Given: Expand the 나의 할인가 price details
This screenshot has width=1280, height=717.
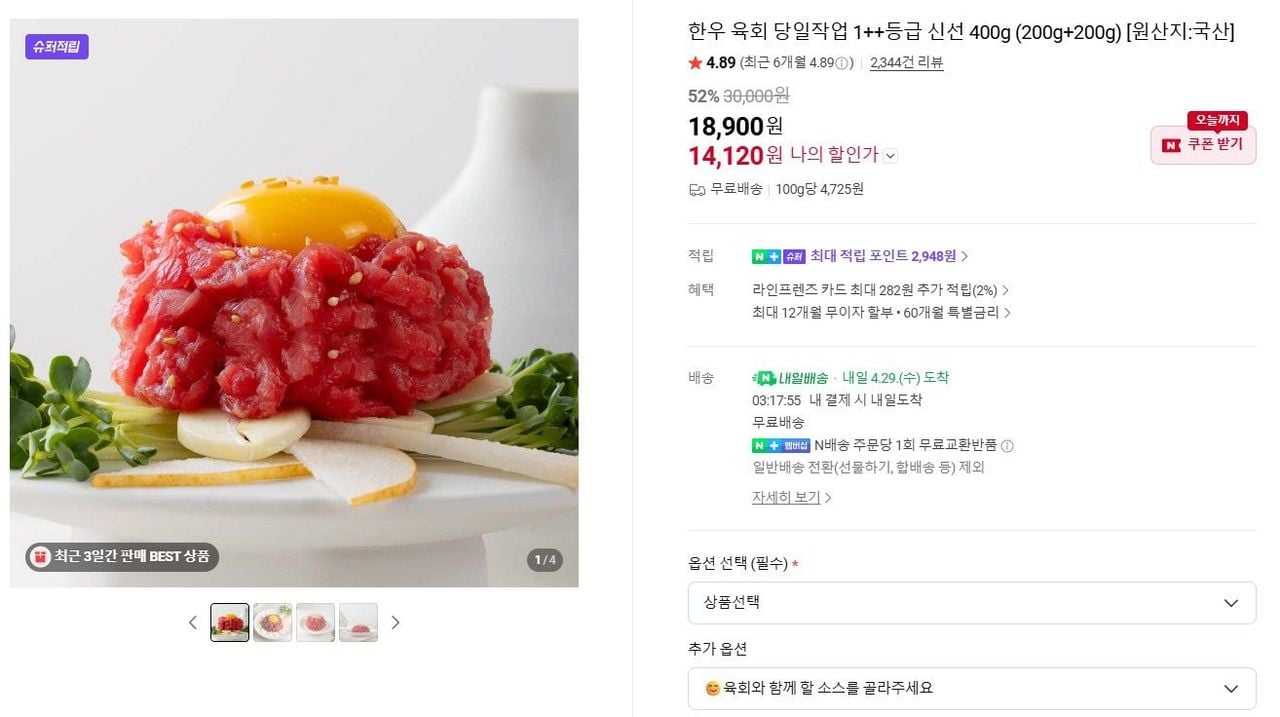Looking at the screenshot, I should [891, 156].
